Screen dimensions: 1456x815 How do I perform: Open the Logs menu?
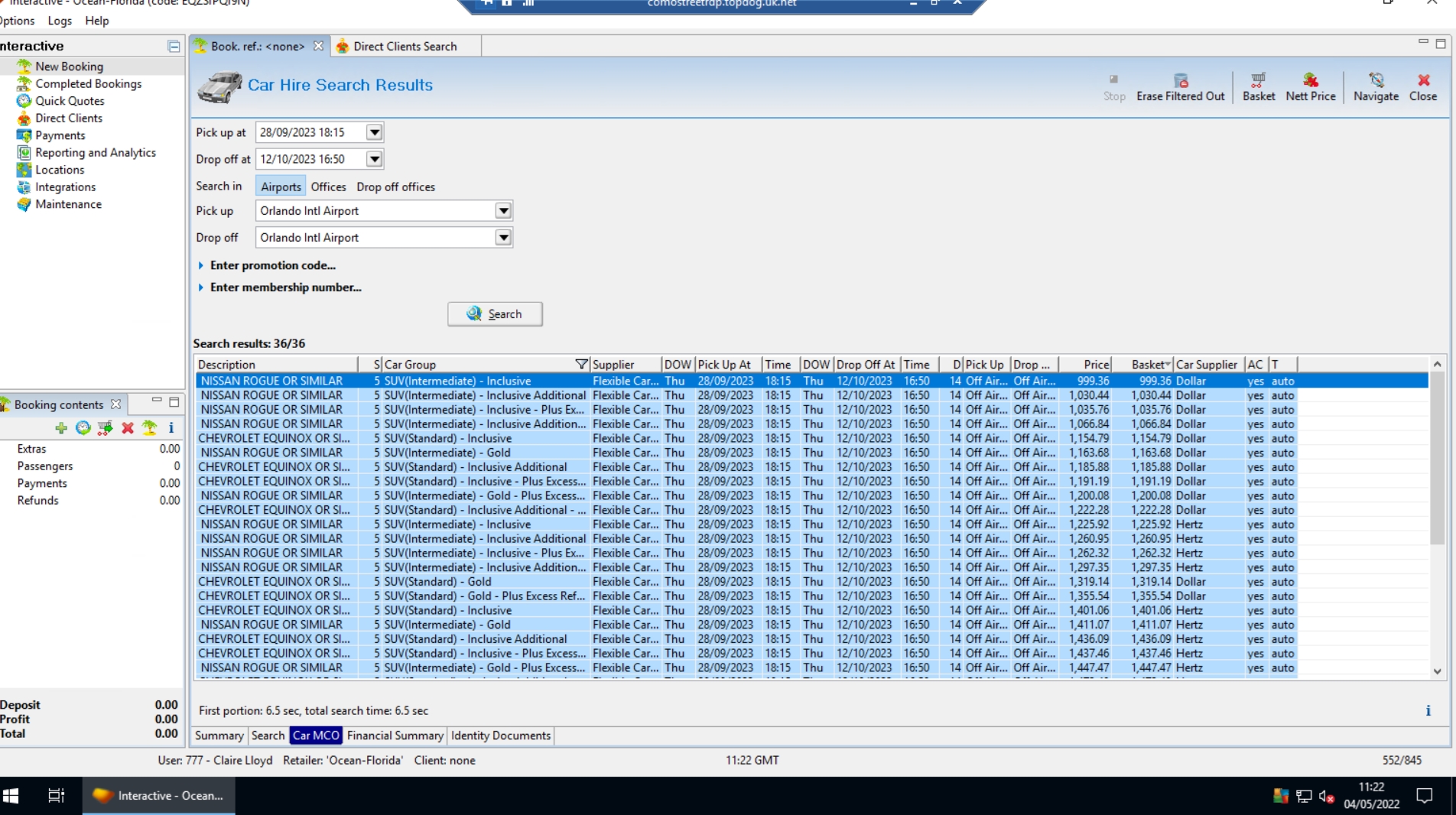(x=60, y=21)
